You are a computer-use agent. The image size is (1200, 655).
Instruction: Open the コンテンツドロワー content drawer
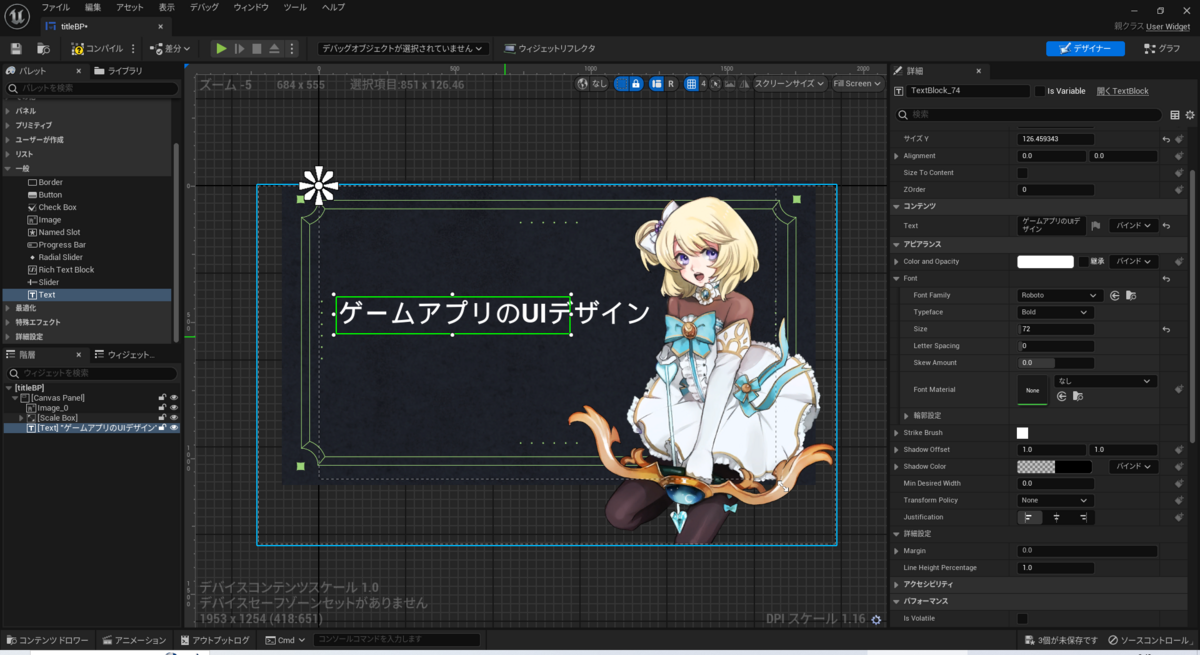47,640
